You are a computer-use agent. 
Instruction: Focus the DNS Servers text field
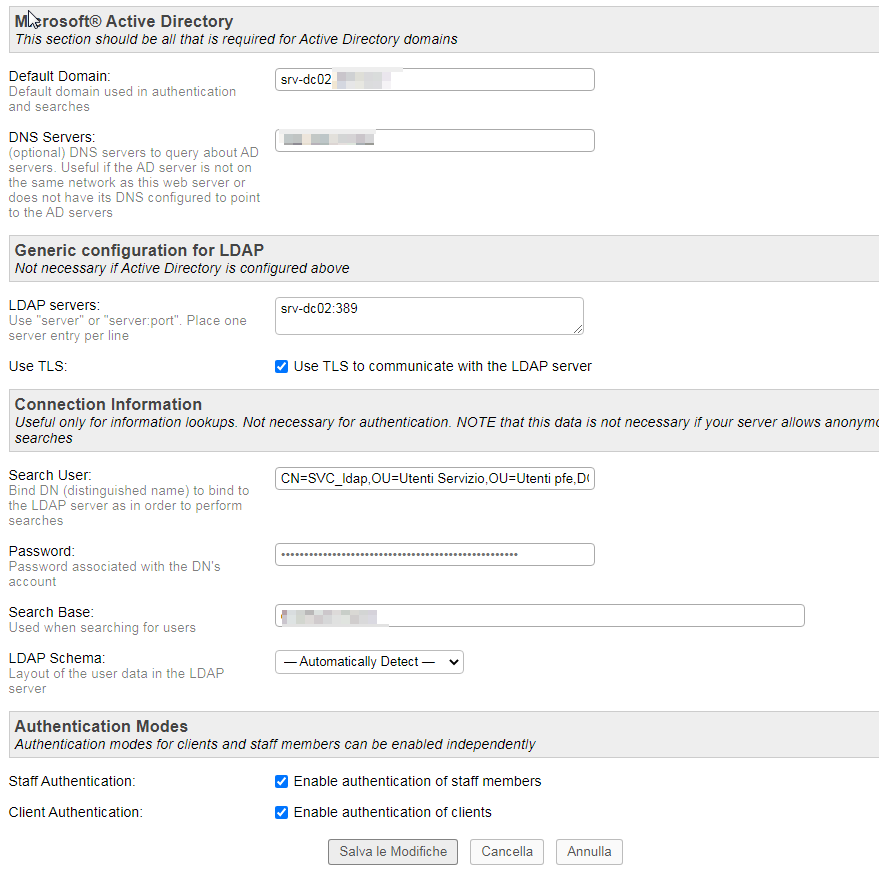pos(434,140)
